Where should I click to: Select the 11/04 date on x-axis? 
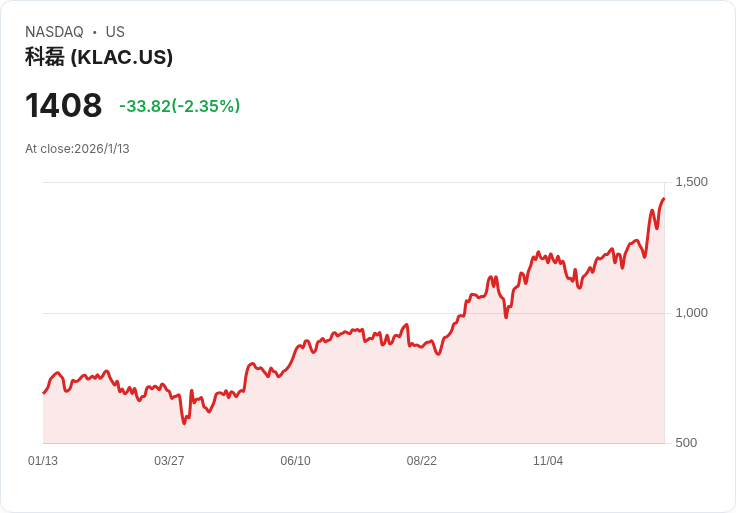coord(547,461)
